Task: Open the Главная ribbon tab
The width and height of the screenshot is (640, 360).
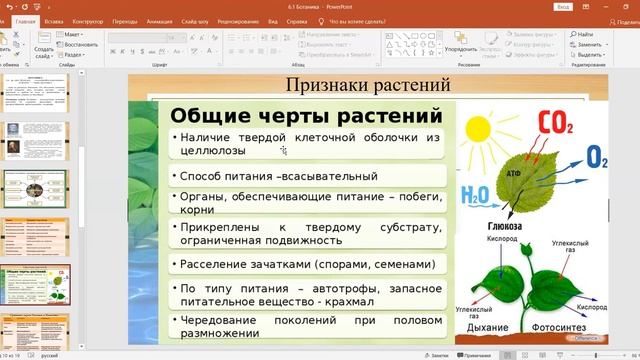Action: pos(25,22)
